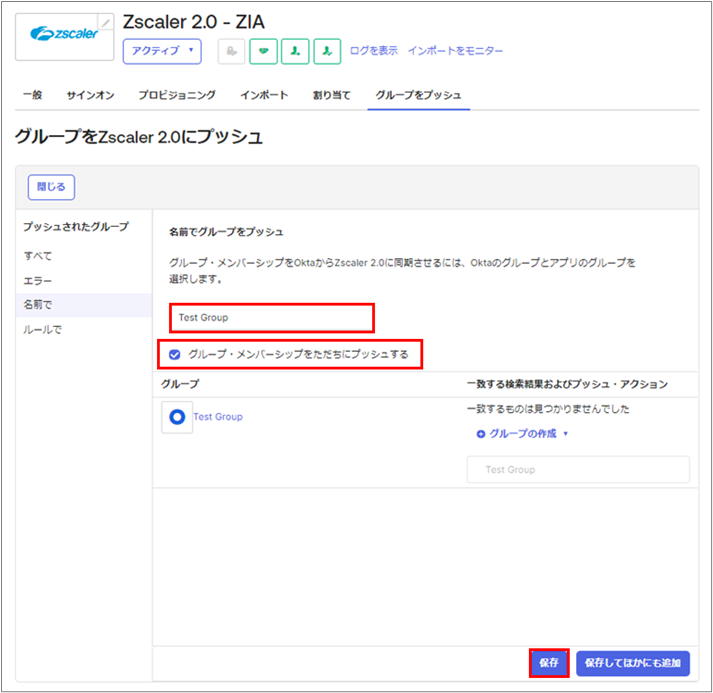The image size is (713, 693).
Task: Click the プッシュされたグループ heading
Action: (76, 226)
